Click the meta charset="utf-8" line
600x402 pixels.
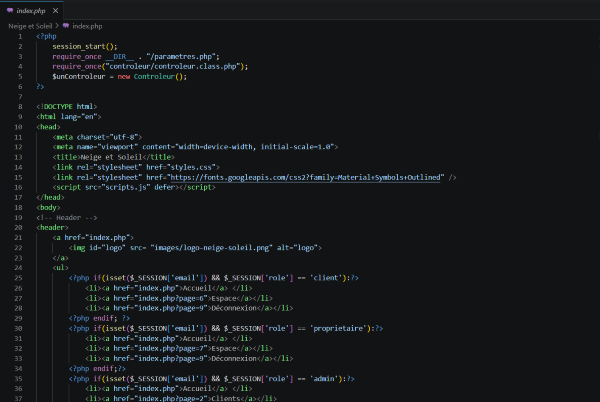97,137
